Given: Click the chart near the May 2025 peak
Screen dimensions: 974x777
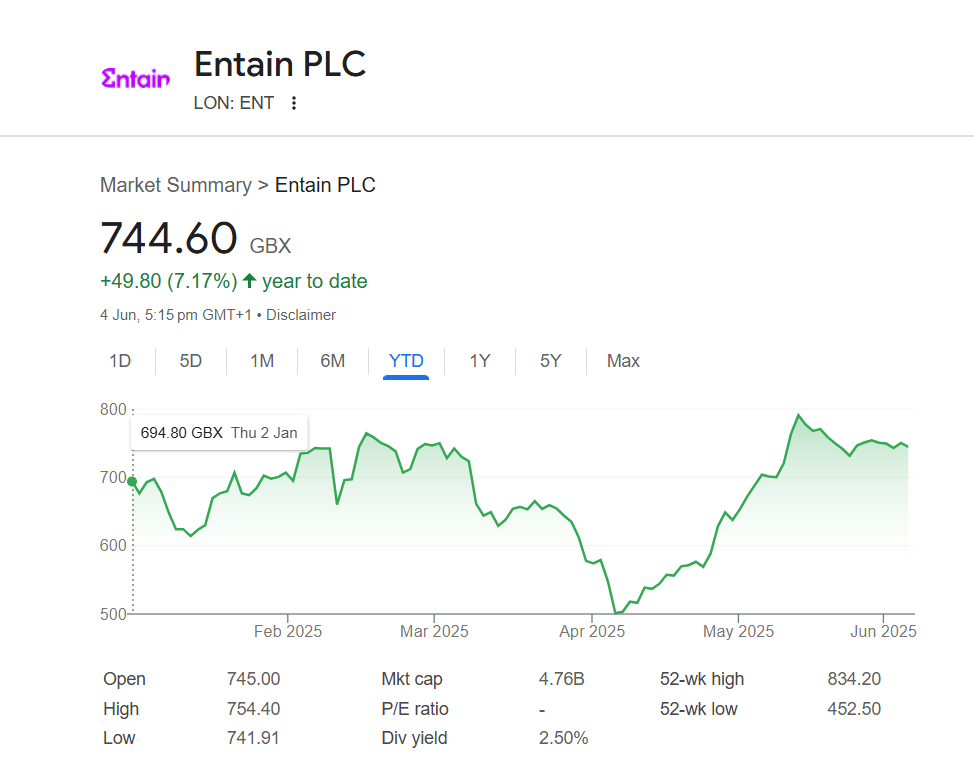Looking at the screenshot, I should (x=798, y=416).
